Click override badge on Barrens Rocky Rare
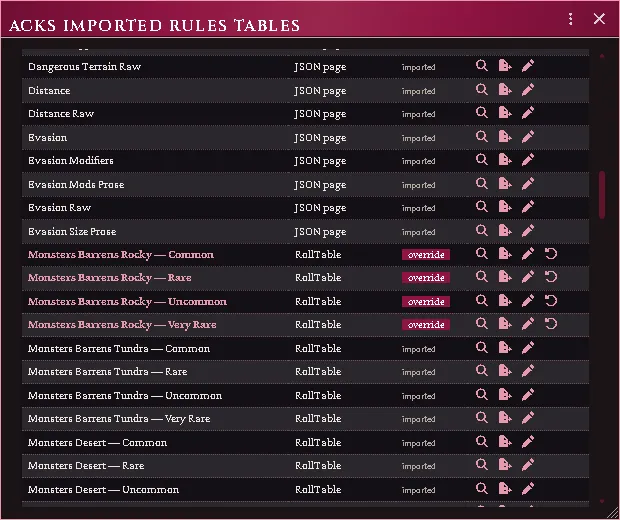620x520 pixels. pyautogui.click(x=426, y=278)
